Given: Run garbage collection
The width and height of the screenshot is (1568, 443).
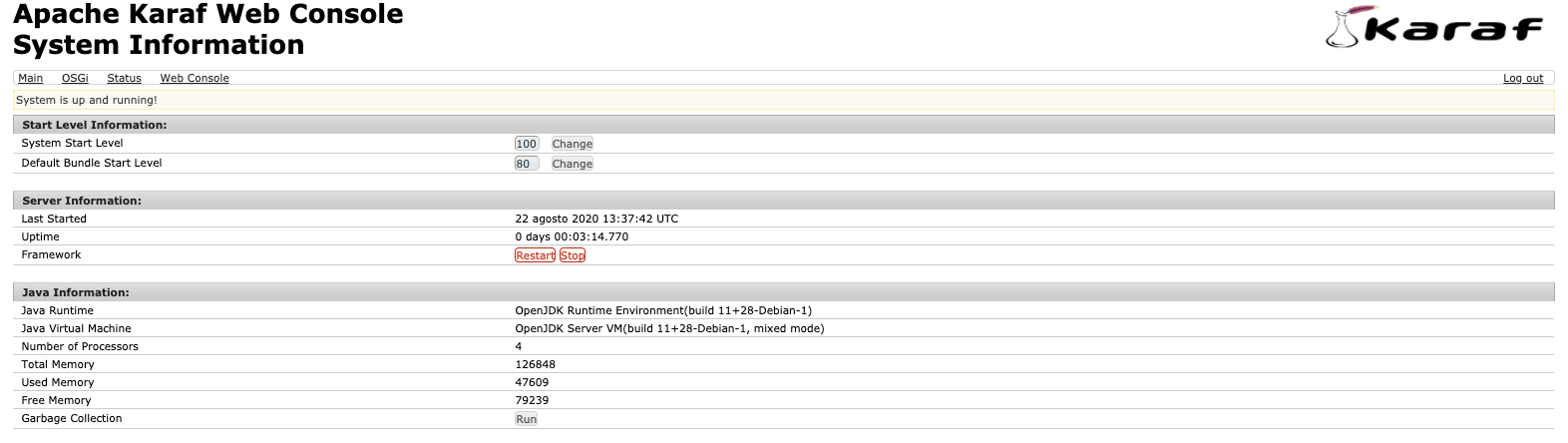Looking at the screenshot, I should coord(527,419).
